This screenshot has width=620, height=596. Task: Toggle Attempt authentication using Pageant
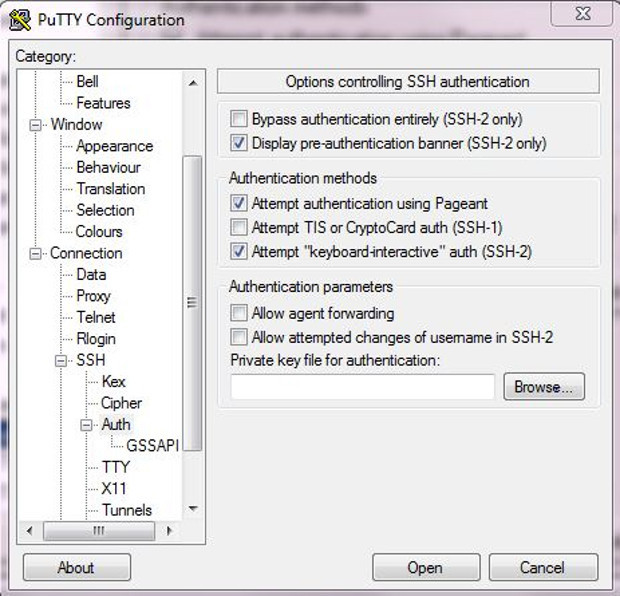[239, 203]
